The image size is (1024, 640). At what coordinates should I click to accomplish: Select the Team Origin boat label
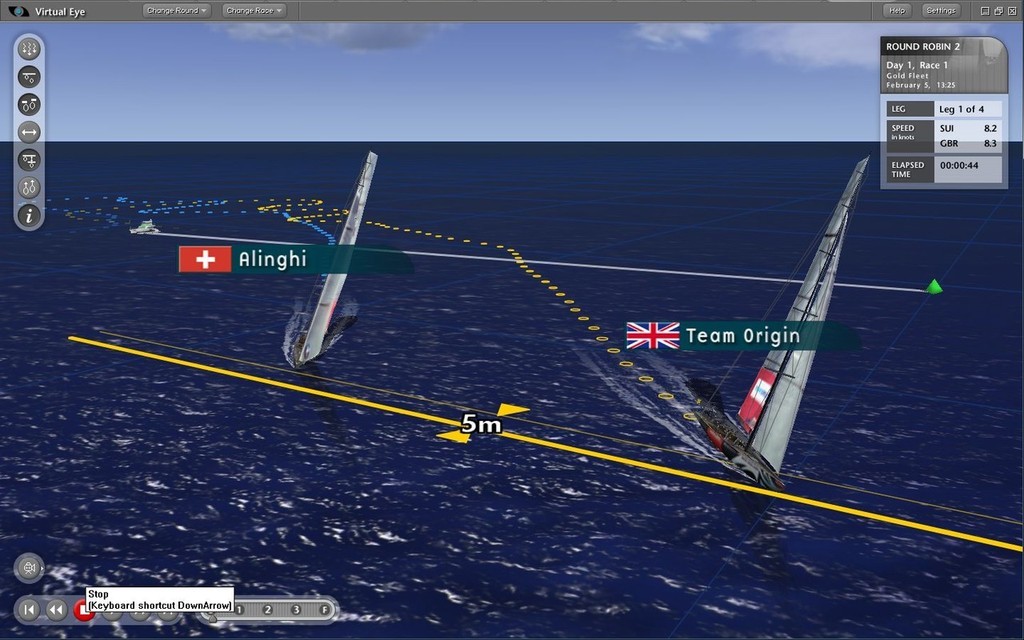tap(743, 336)
